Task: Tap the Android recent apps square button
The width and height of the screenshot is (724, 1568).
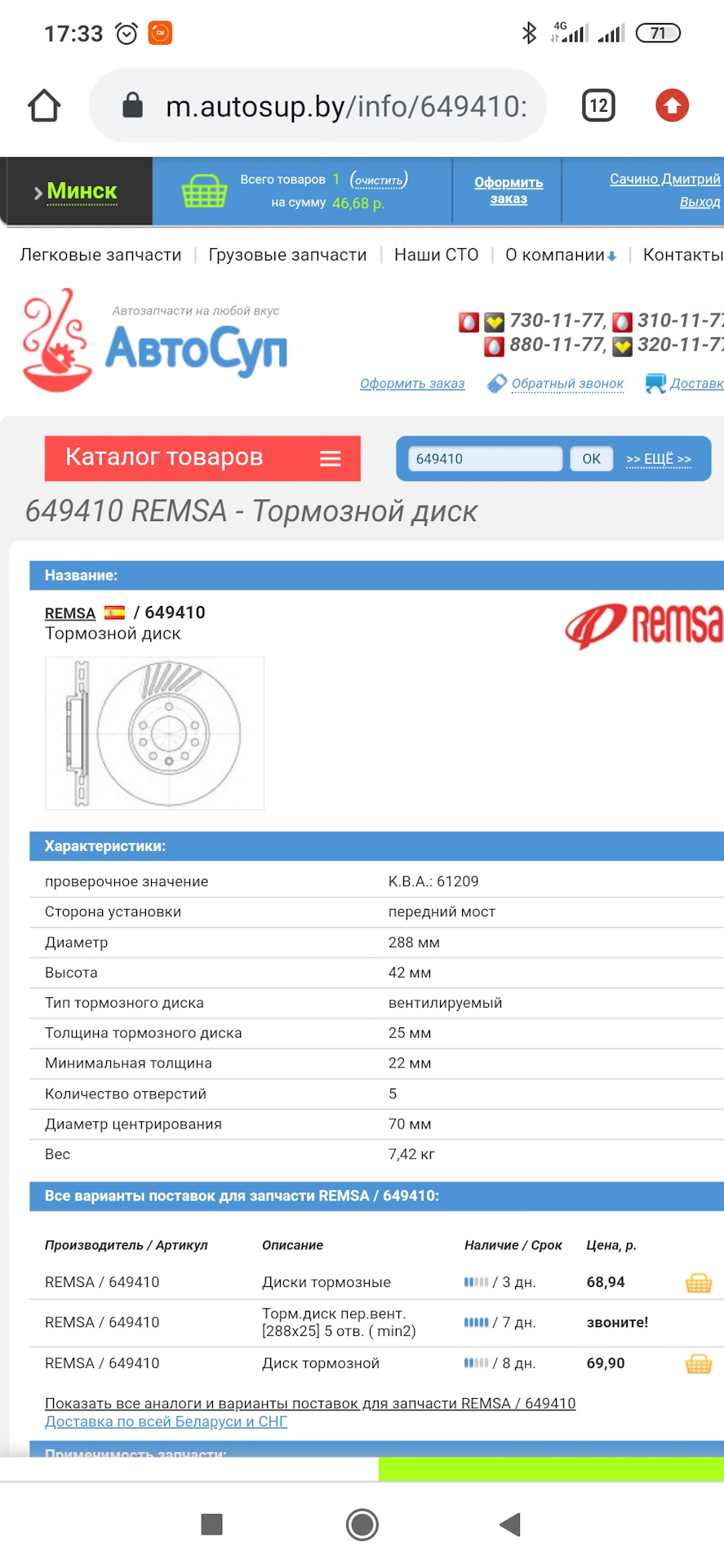Action: pos(212,1524)
